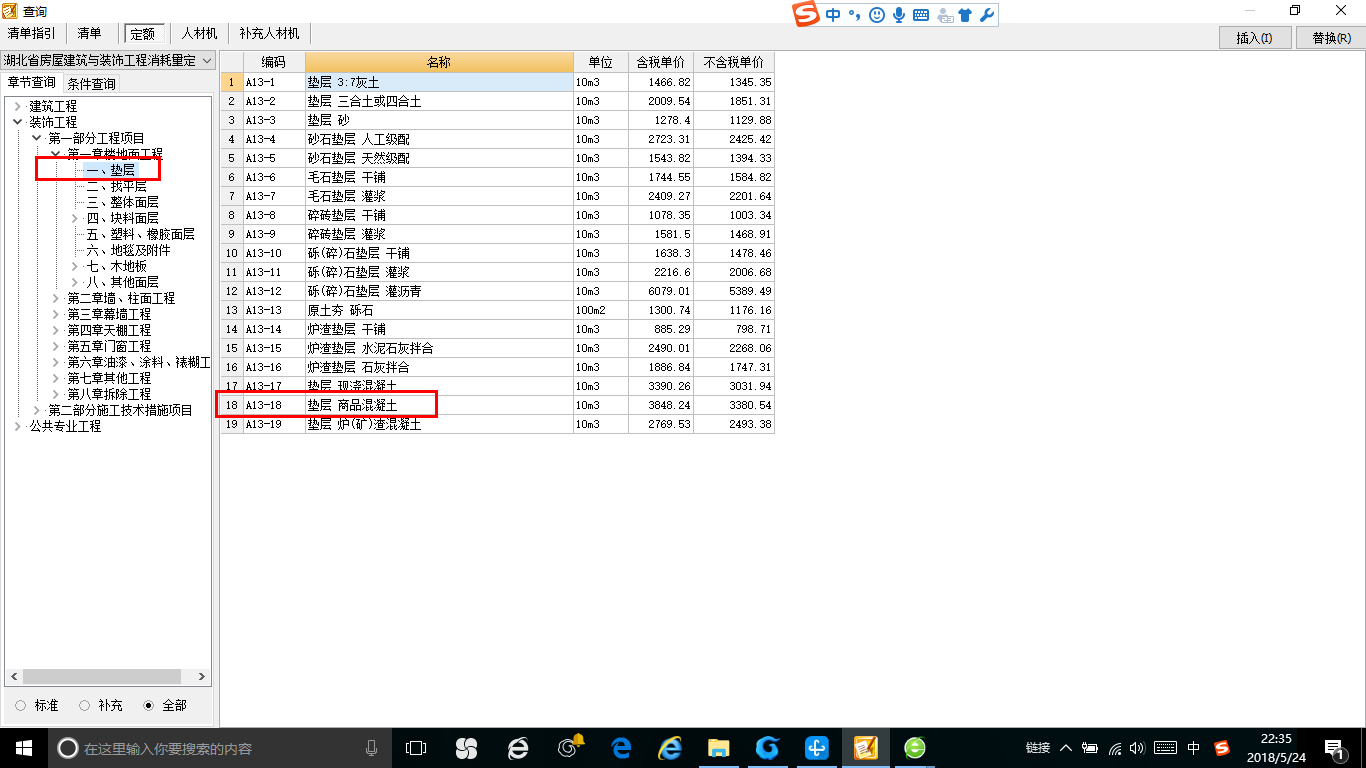Click the 替换(R) button

click(x=1331, y=38)
